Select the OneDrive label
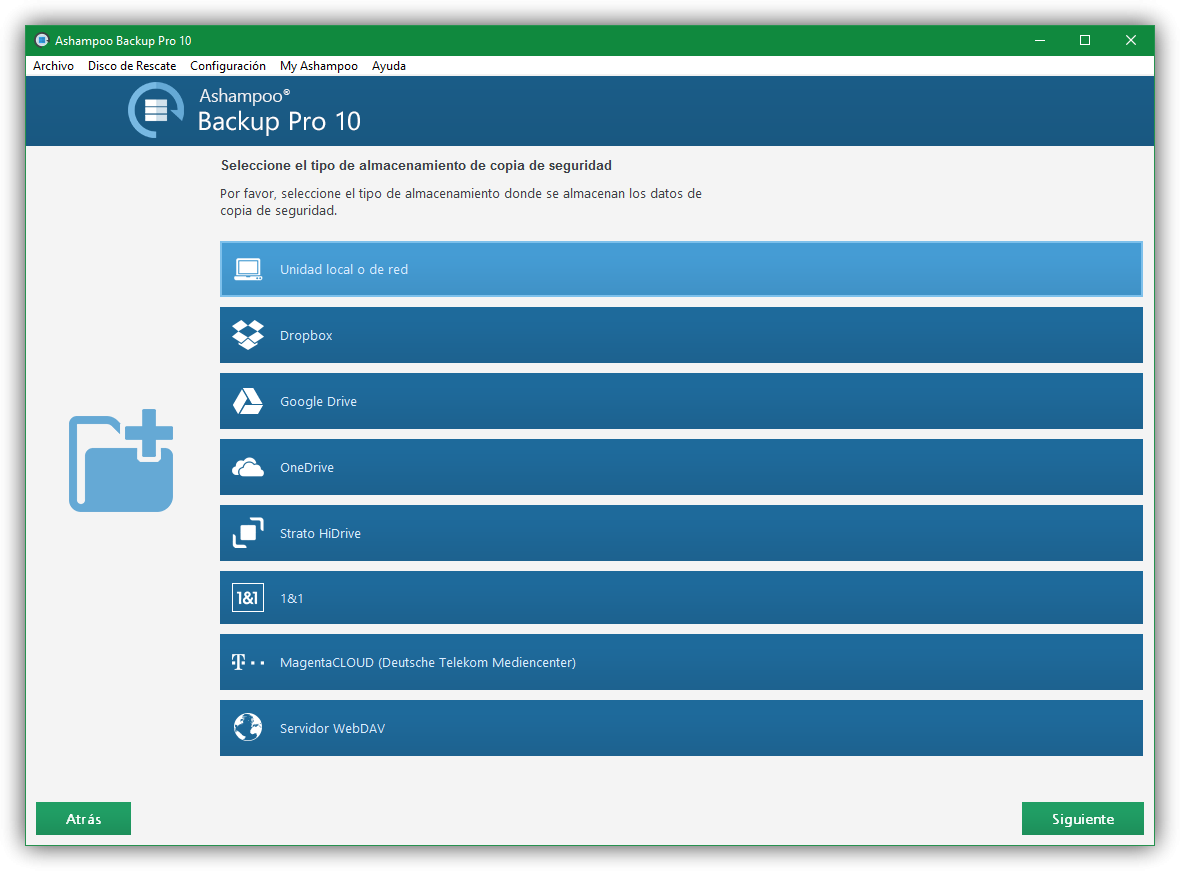 (306, 467)
